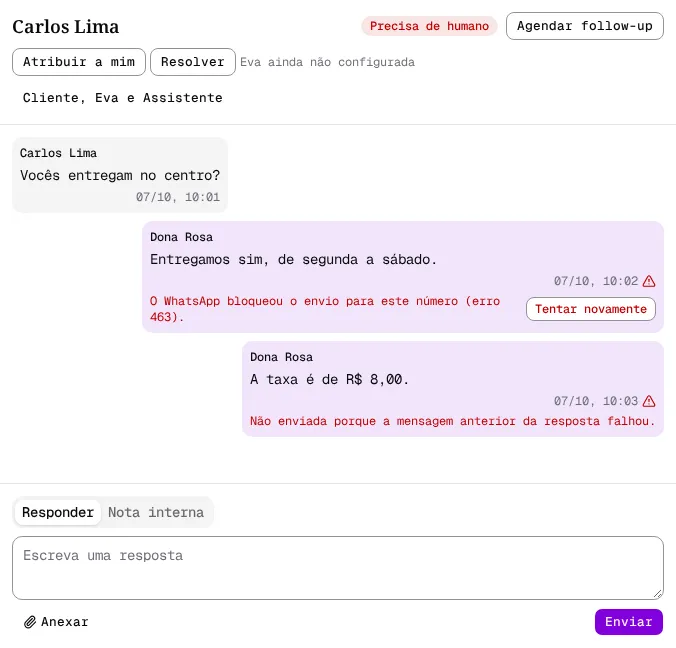Select message Entregamos sim, de segunda a sábado.
Screen dimensions: 676x648
[x=293, y=259]
